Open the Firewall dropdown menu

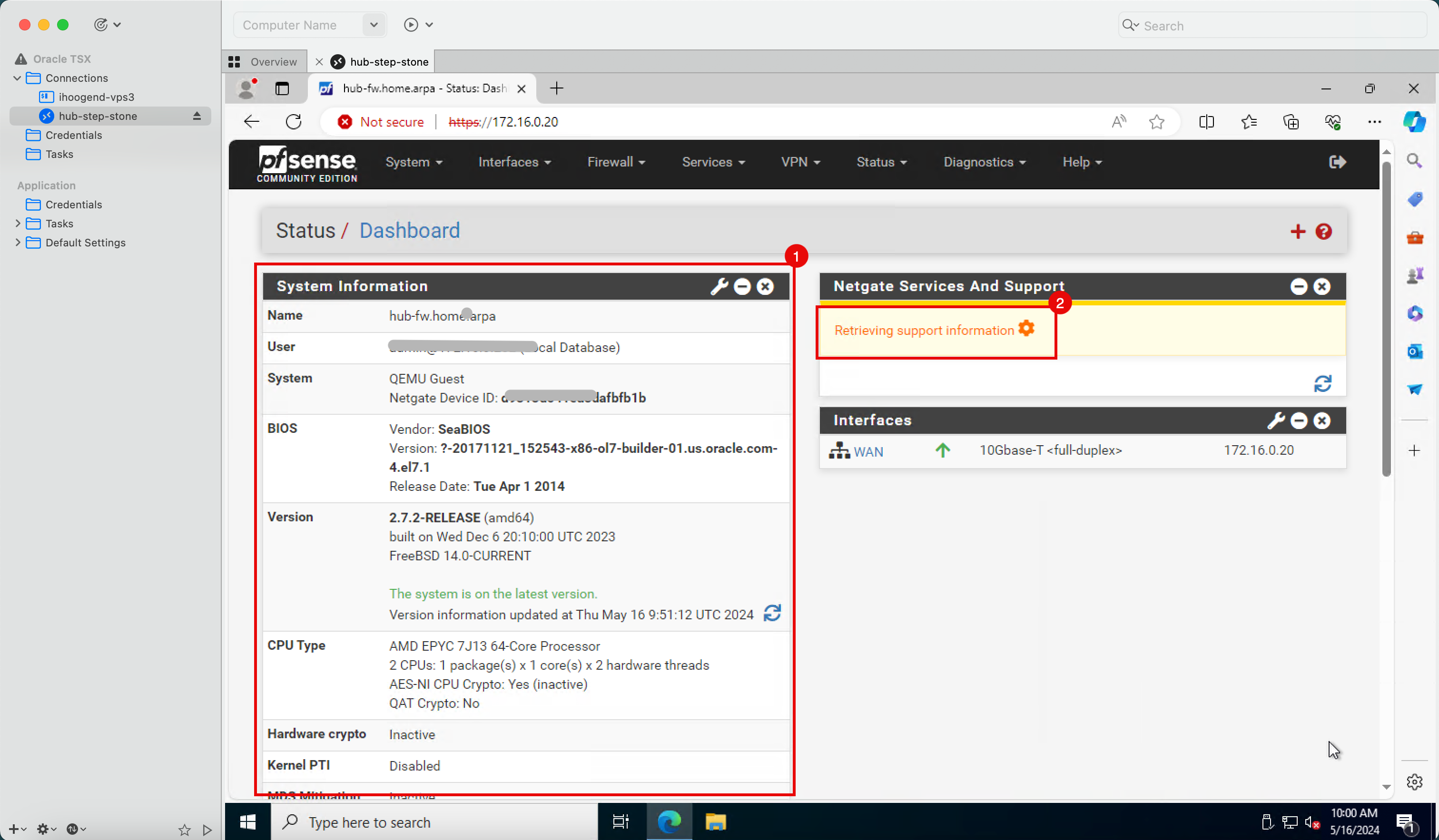tap(615, 162)
